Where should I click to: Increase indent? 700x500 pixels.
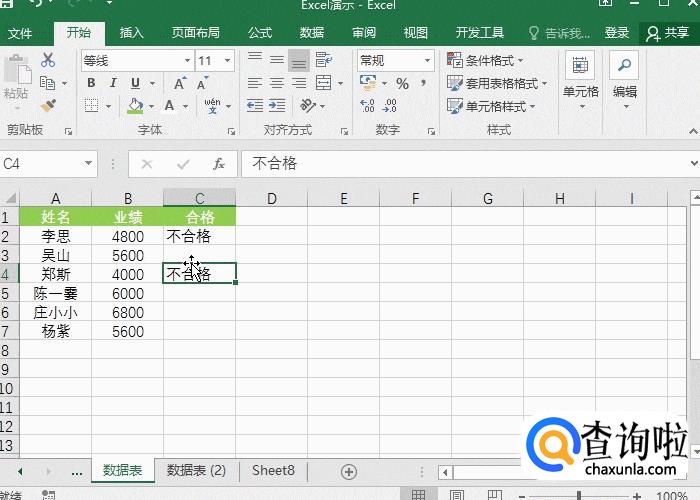(x=277, y=106)
